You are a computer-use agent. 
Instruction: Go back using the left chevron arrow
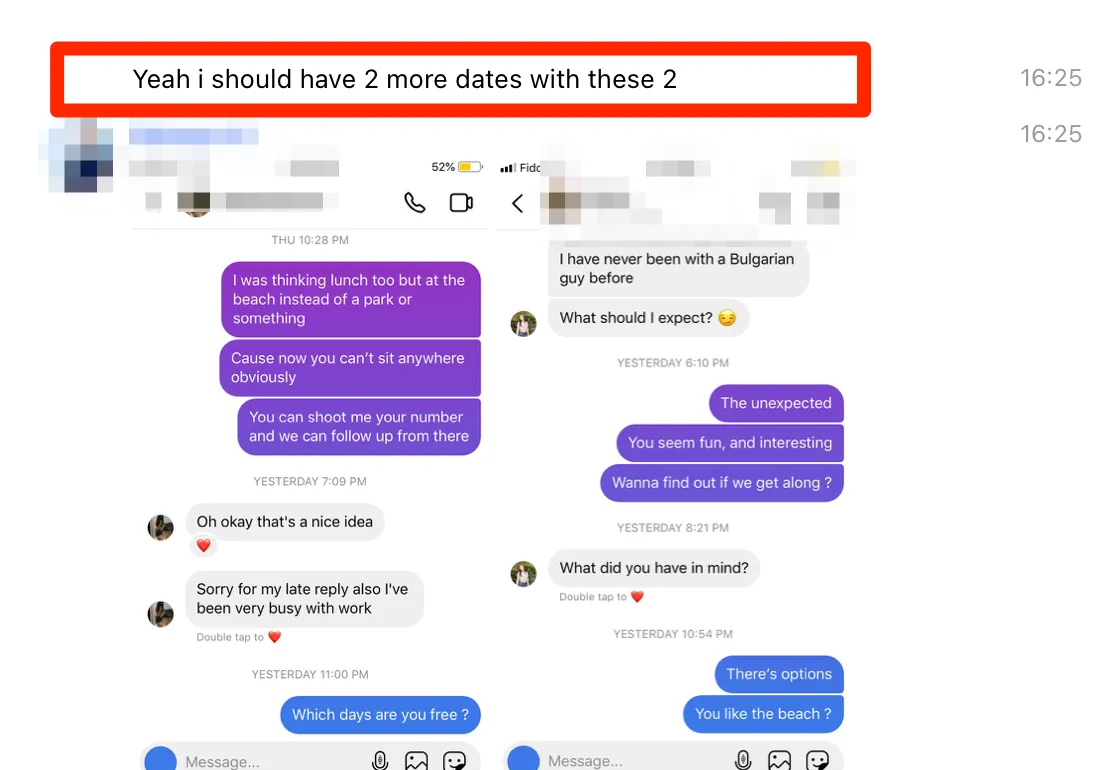click(x=517, y=204)
